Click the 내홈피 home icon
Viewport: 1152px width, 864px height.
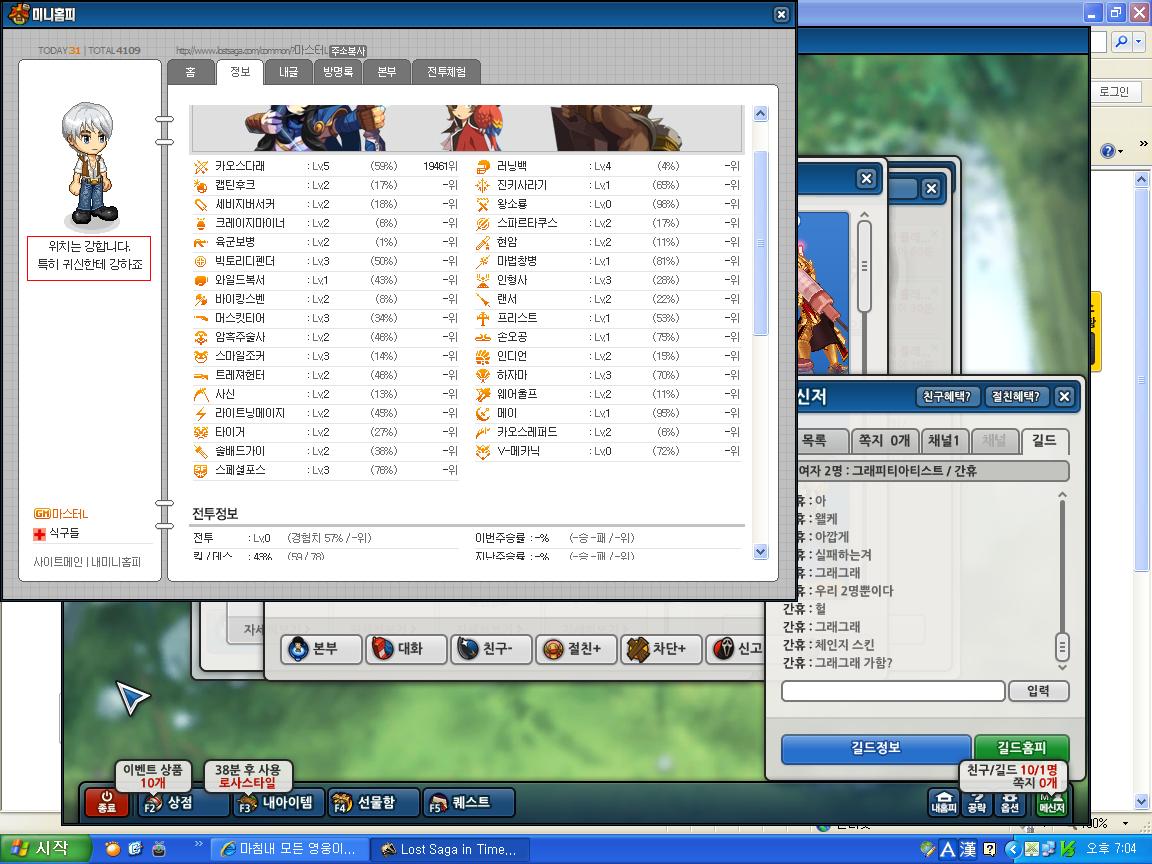(944, 802)
